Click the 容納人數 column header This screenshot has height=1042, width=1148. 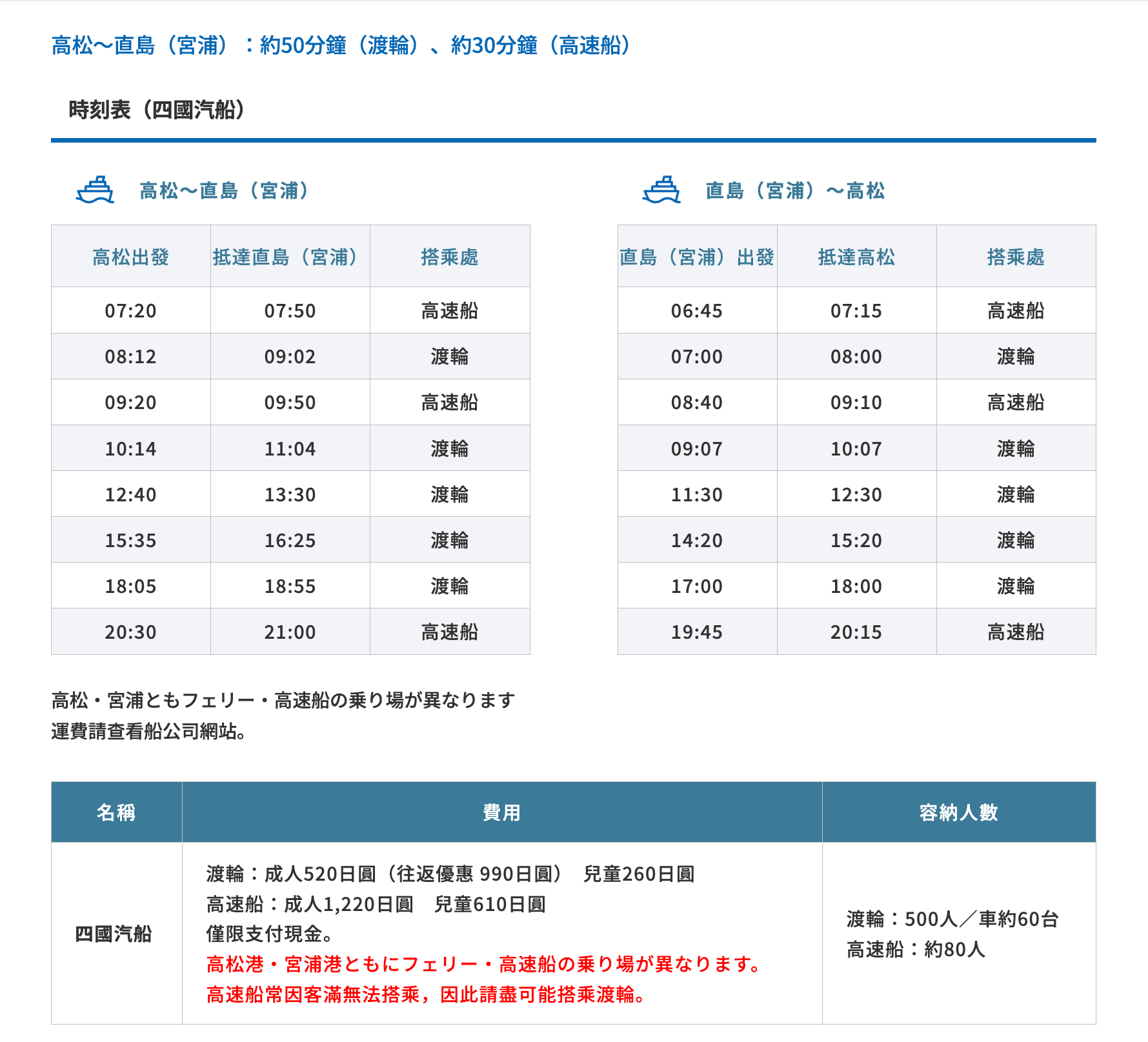coord(958,812)
